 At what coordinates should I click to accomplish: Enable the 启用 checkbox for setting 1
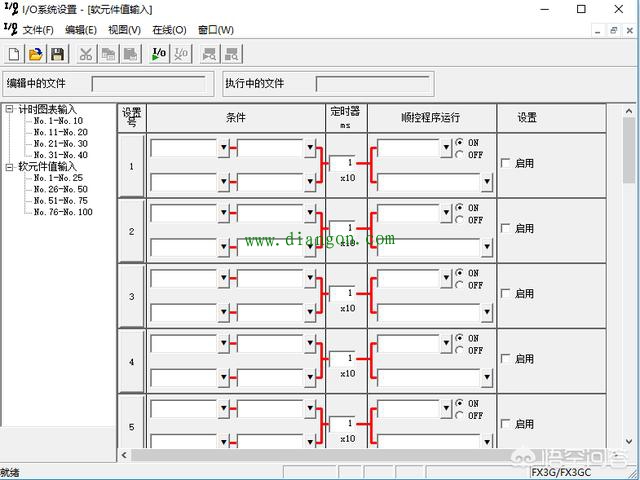(505, 163)
